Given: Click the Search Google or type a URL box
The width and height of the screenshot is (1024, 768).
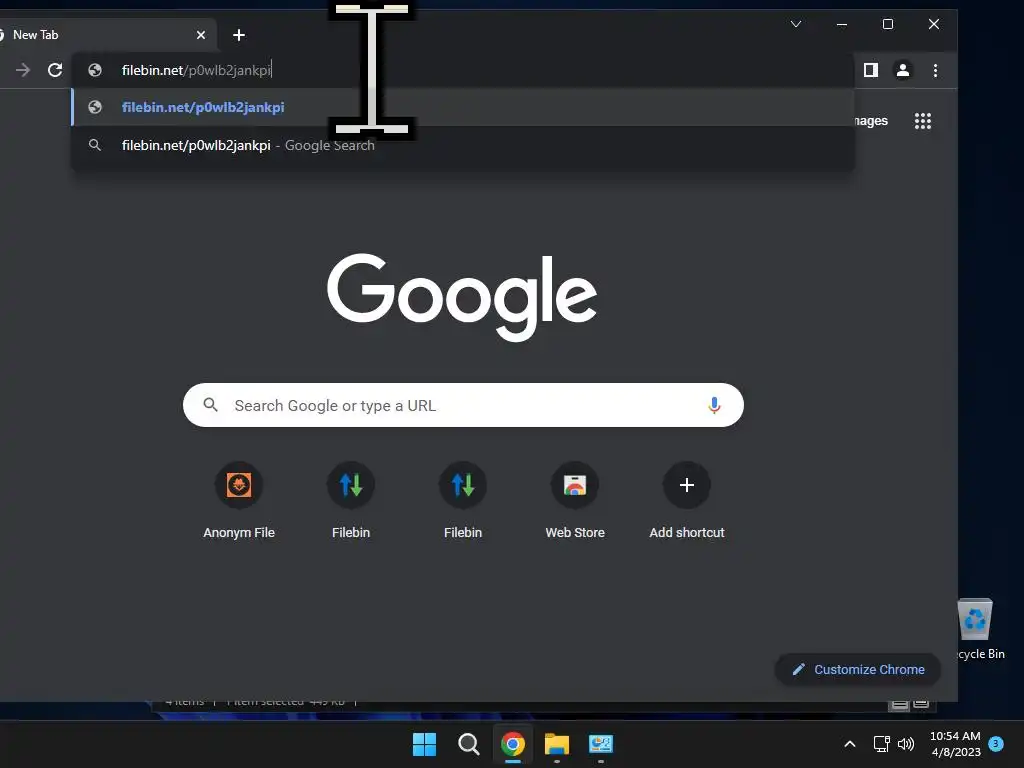Looking at the screenshot, I should point(463,406).
